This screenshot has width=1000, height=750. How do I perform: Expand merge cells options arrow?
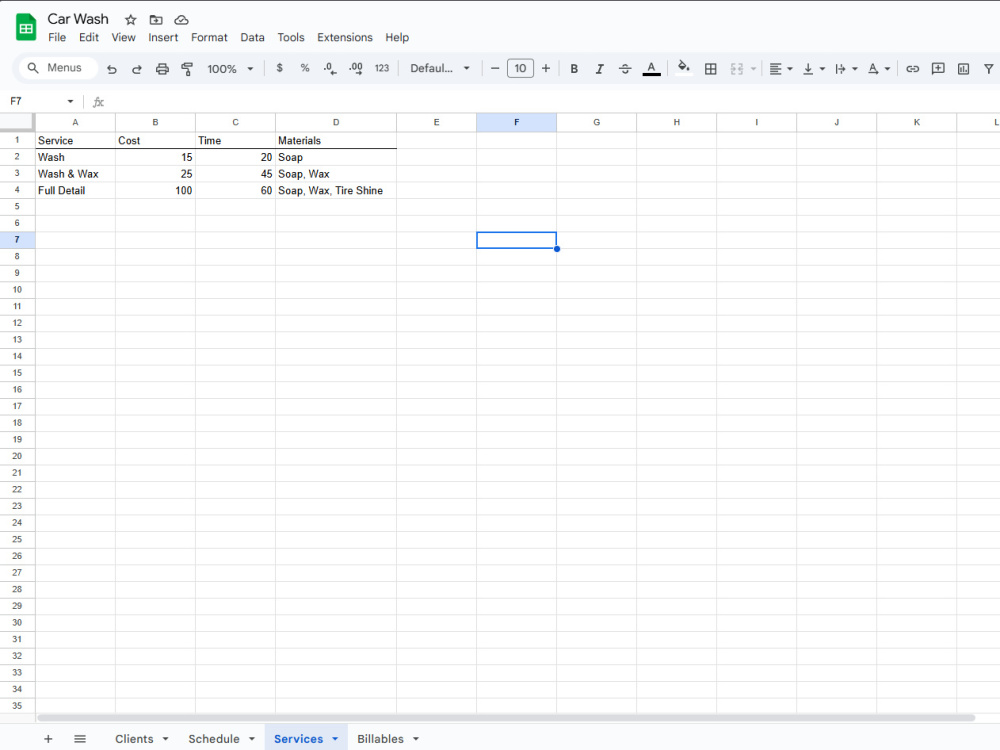[x=753, y=69]
